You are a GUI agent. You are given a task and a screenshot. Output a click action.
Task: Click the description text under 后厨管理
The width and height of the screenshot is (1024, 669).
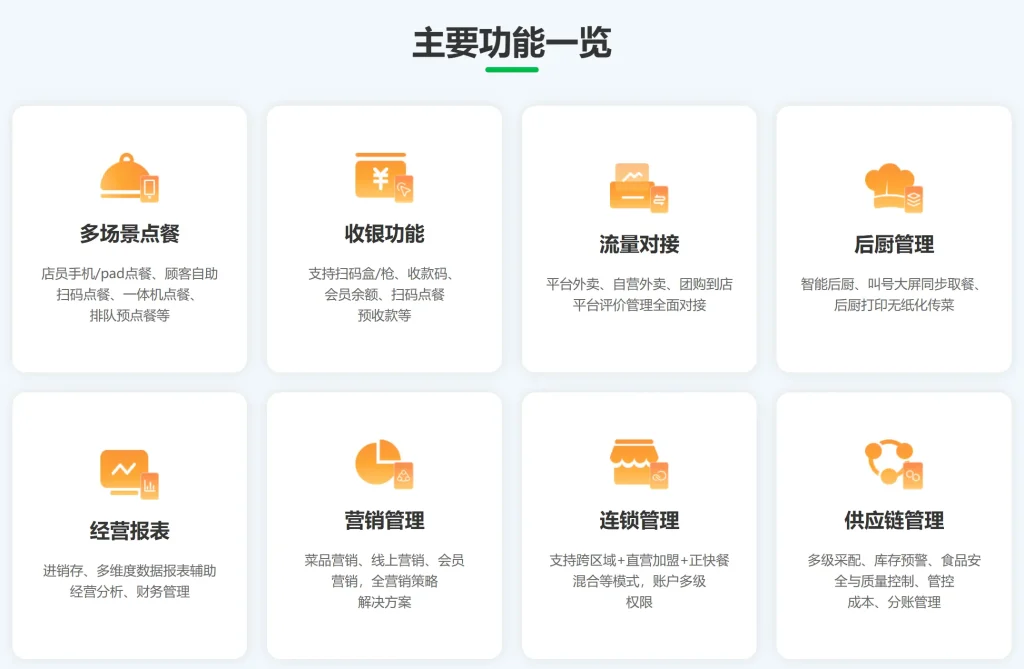(893, 294)
